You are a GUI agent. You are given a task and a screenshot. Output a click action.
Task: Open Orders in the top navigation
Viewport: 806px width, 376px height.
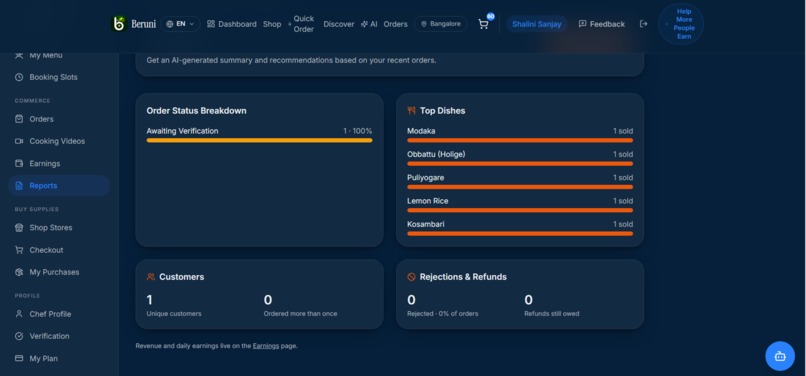(x=395, y=24)
